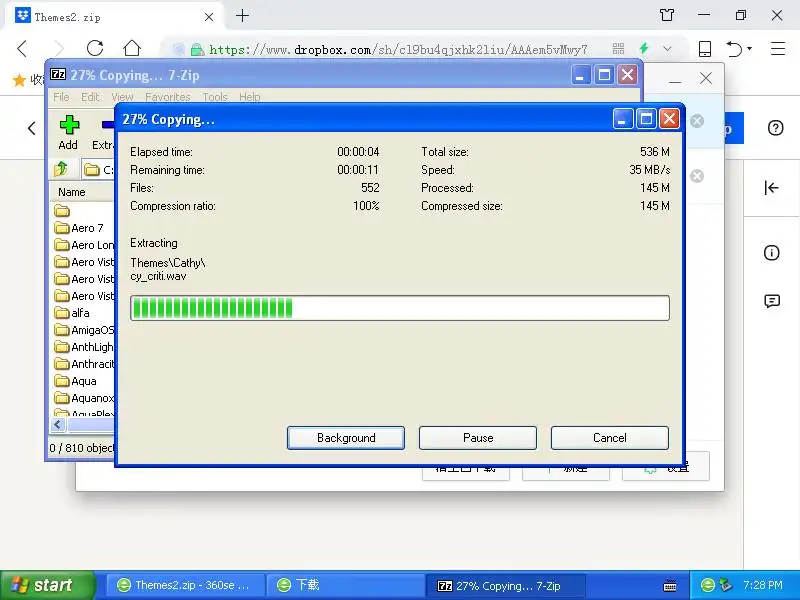Go to browser home page
Image resolution: width=800 pixels, height=600 pixels.
pyautogui.click(x=132, y=48)
